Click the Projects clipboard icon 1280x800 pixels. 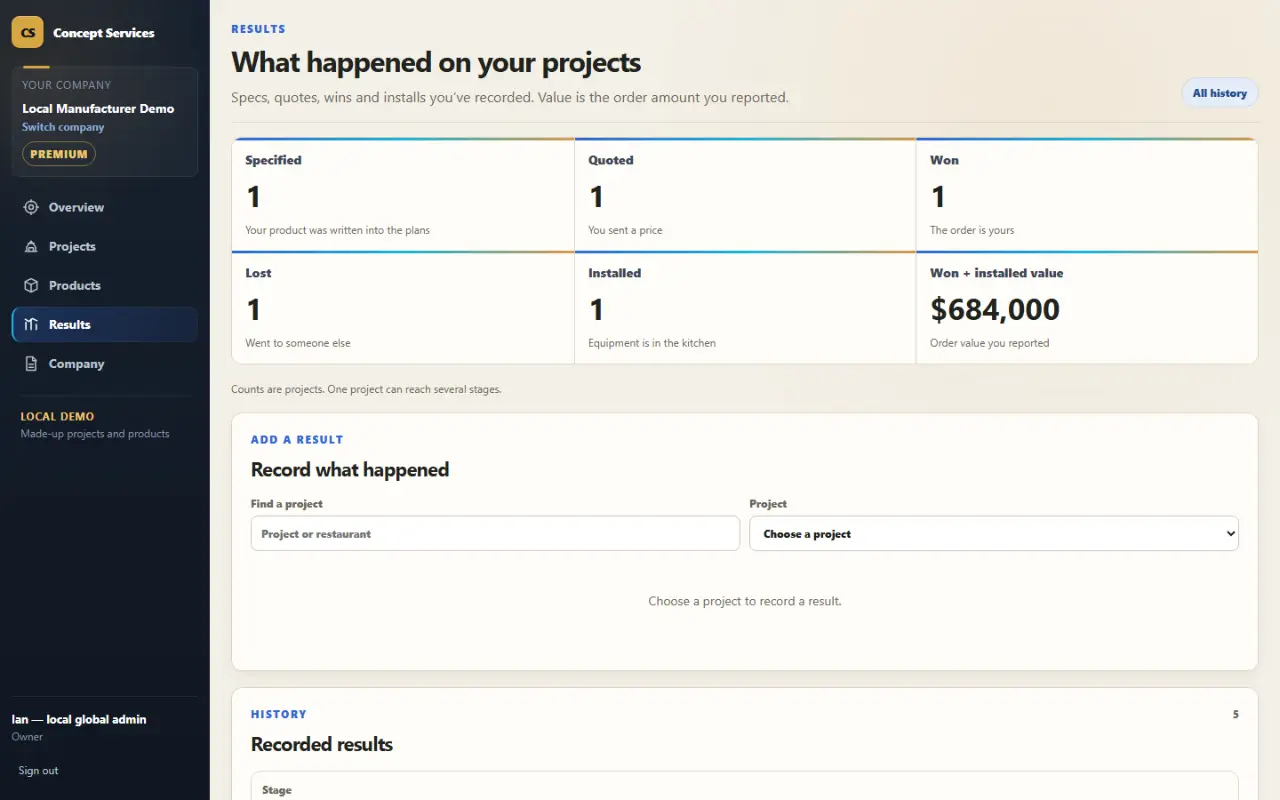click(31, 246)
